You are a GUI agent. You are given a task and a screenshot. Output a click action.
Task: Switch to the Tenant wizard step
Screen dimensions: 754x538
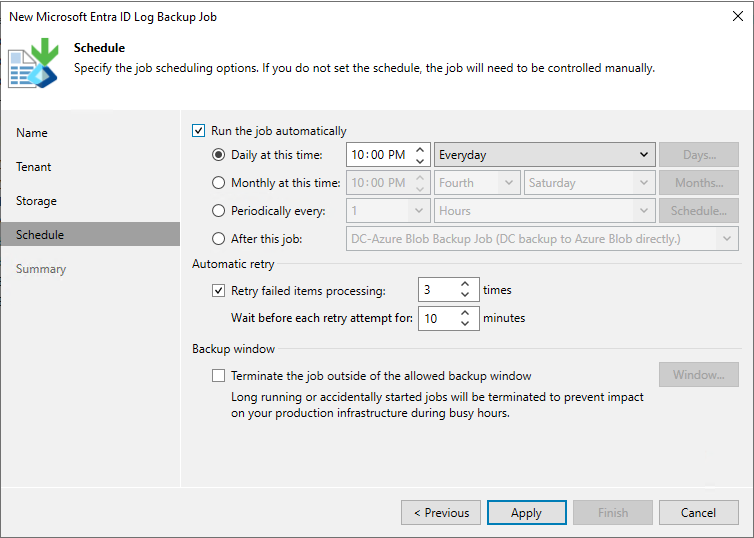click(x=34, y=167)
